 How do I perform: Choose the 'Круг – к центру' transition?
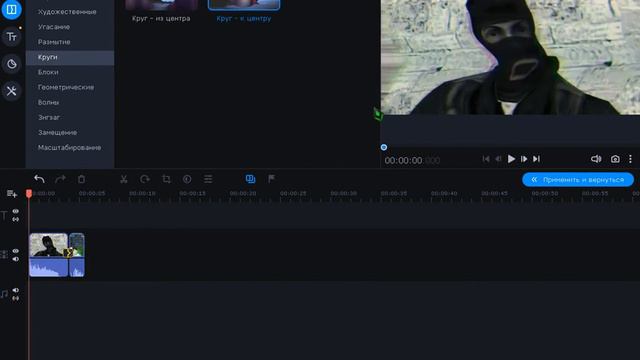tap(244, 11)
